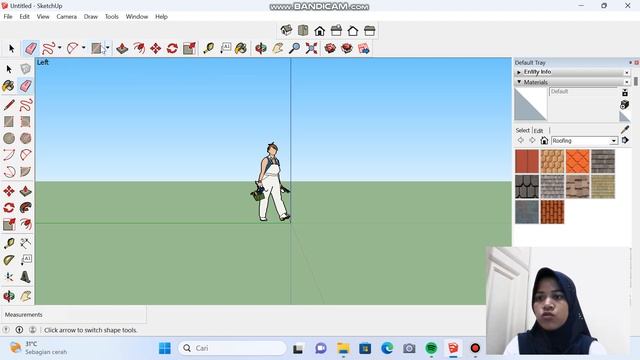Go forward in the materials browser

pos(532,140)
